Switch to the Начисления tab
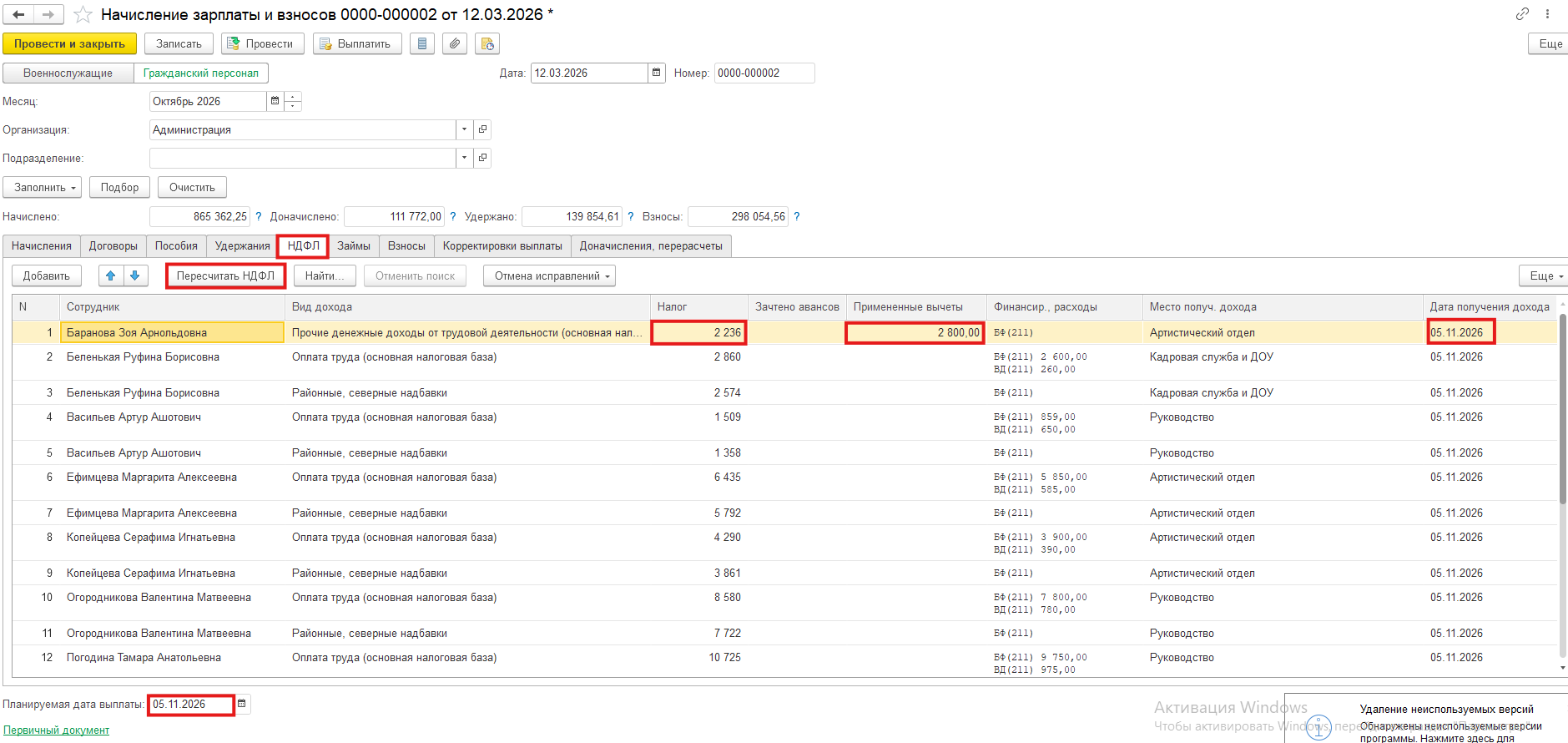 pyautogui.click(x=42, y=245)
